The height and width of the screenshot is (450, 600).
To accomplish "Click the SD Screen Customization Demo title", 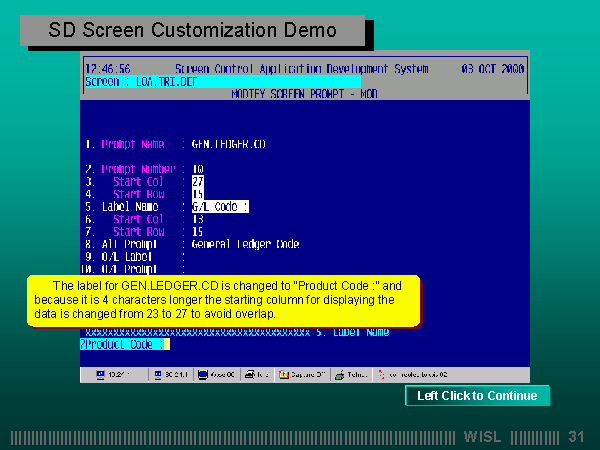I will click(x=193, y=31).
